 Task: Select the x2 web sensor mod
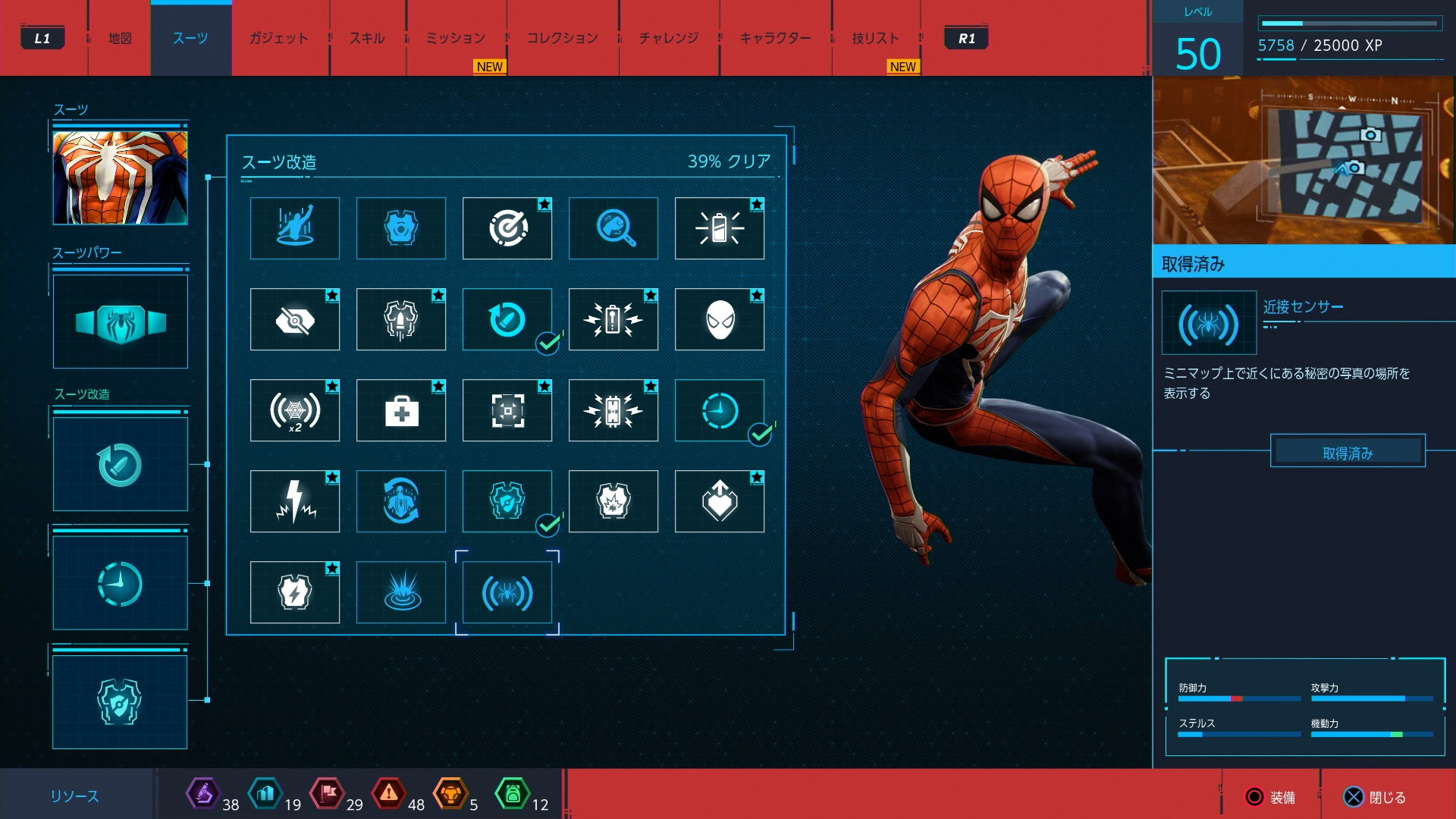295,410
